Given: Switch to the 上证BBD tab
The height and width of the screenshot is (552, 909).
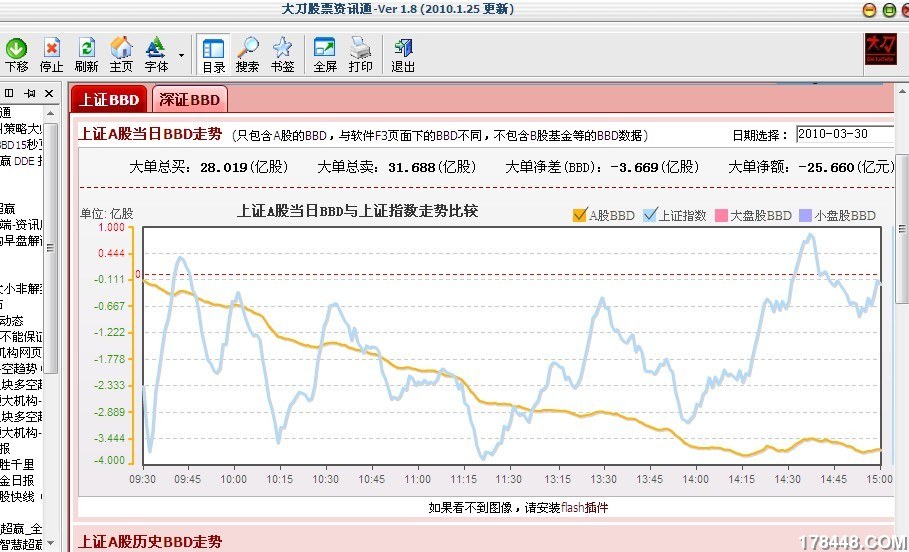Looking at the screenshot, I should [x=109, y=100].
